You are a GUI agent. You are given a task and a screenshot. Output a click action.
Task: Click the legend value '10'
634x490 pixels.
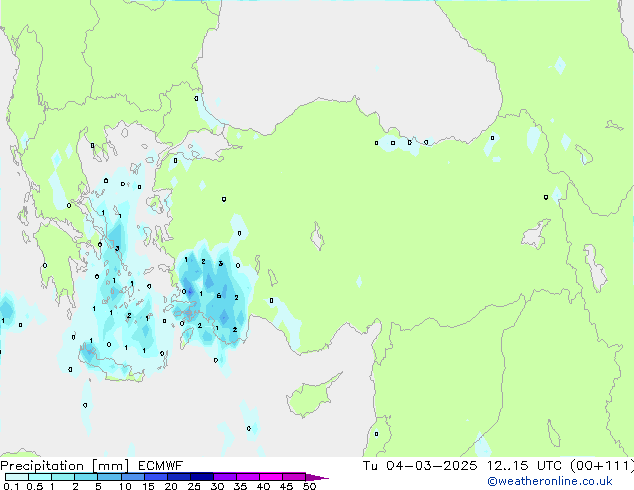tap(125, 486)
